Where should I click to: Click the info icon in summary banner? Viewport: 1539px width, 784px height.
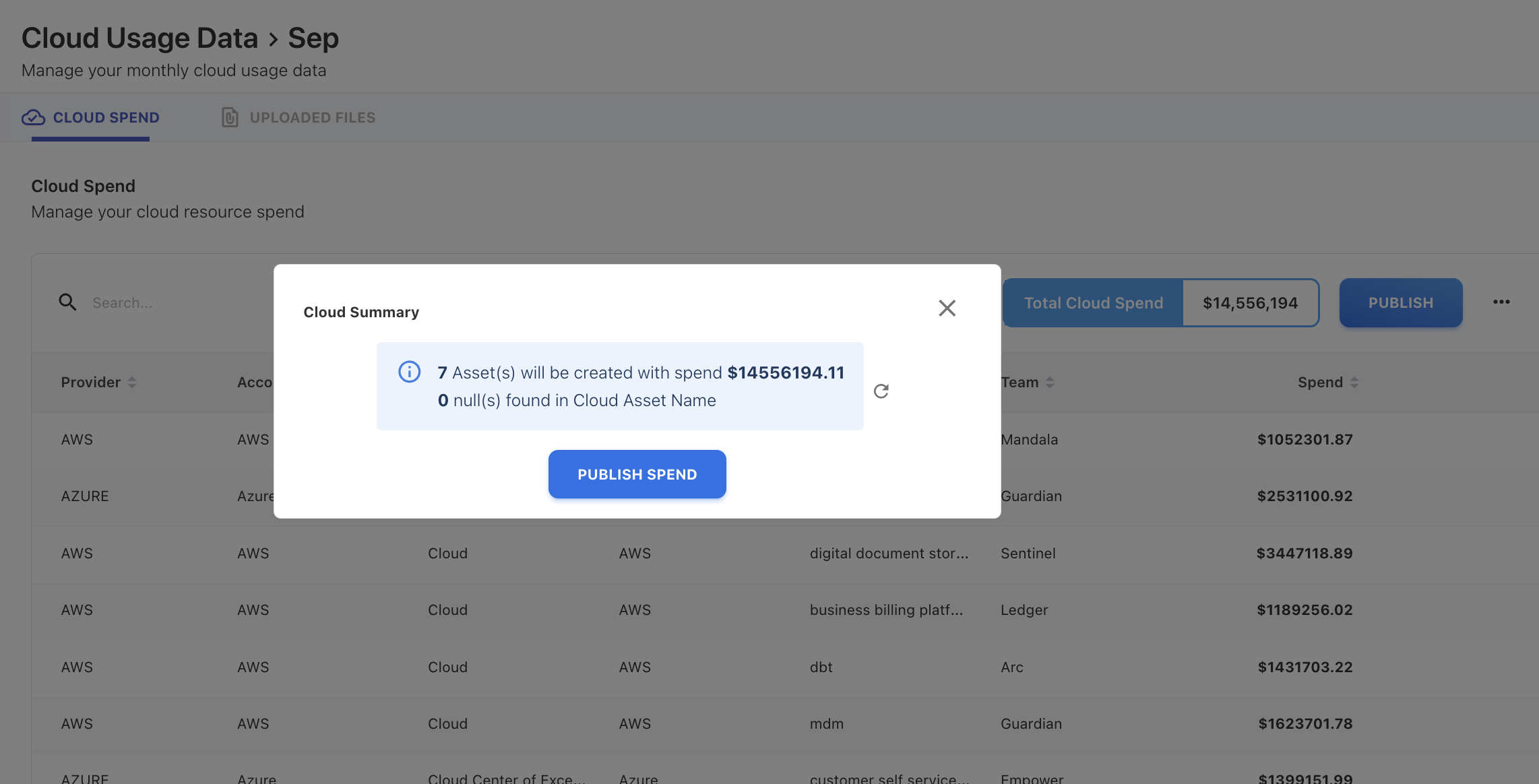(409, 372)
